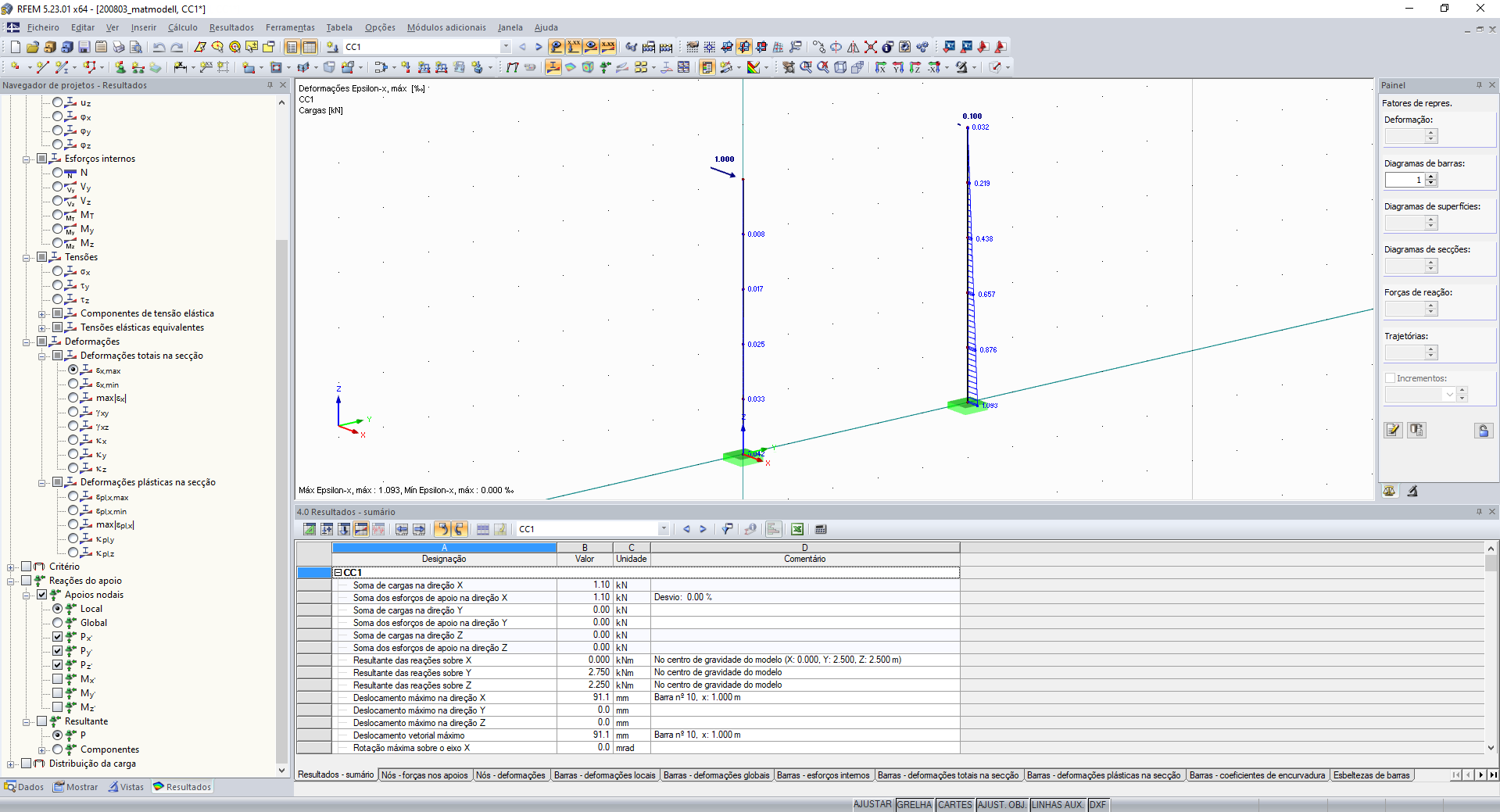The image size is (1500, 812).
Task: Click the mirror icon in top toolbar
Action: click(854, 47)
